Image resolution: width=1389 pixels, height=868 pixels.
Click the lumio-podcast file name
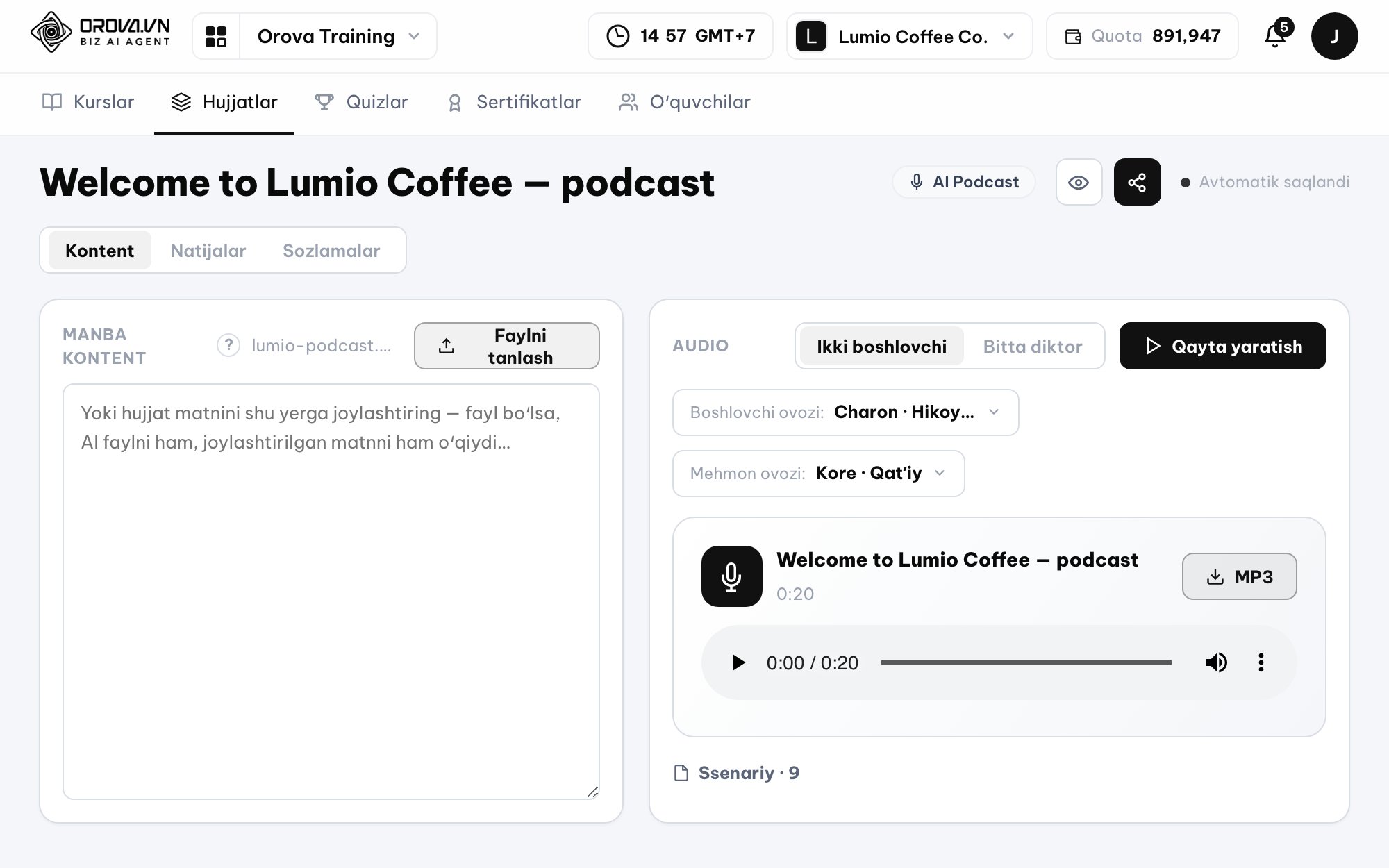[x=322, y=345]
